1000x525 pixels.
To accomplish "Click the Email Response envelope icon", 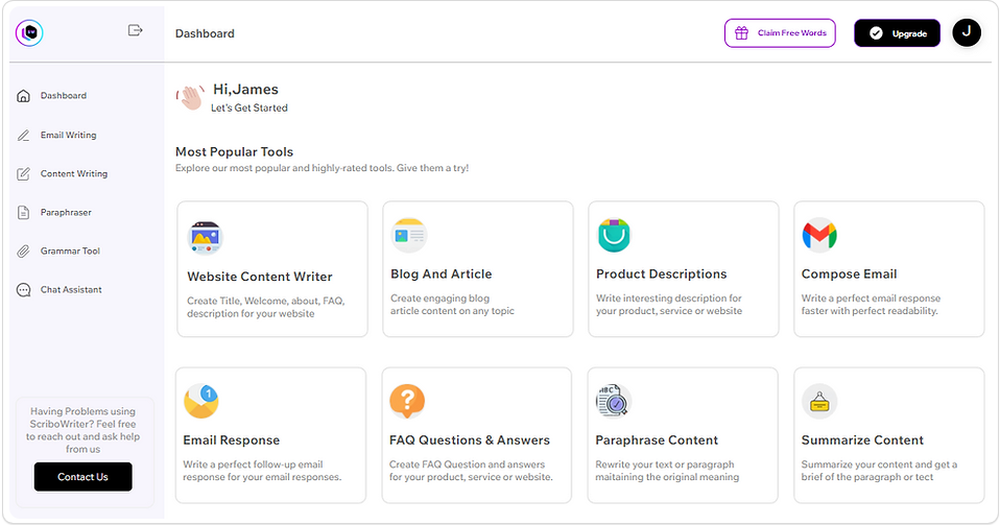I will tap(202, 401).
